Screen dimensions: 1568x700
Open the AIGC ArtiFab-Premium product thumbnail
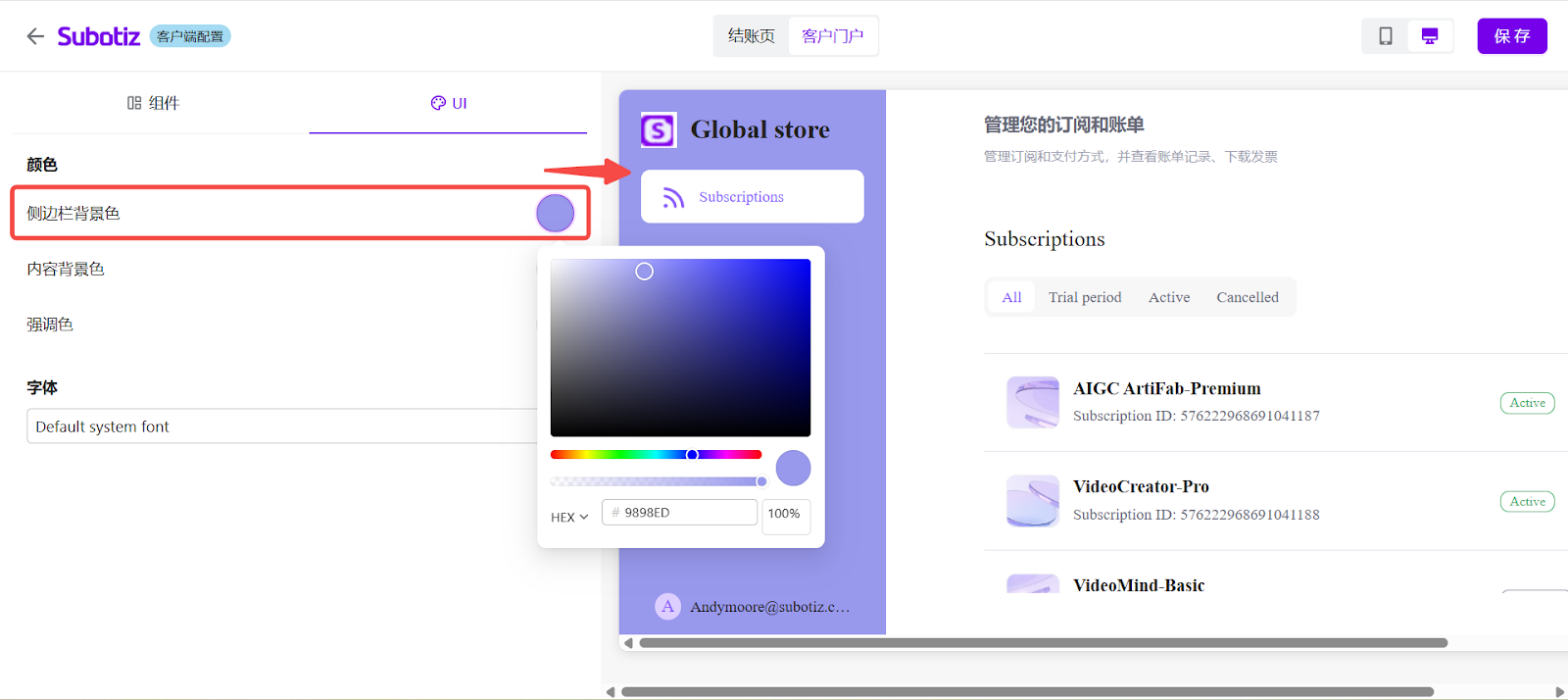(1032, 402)
